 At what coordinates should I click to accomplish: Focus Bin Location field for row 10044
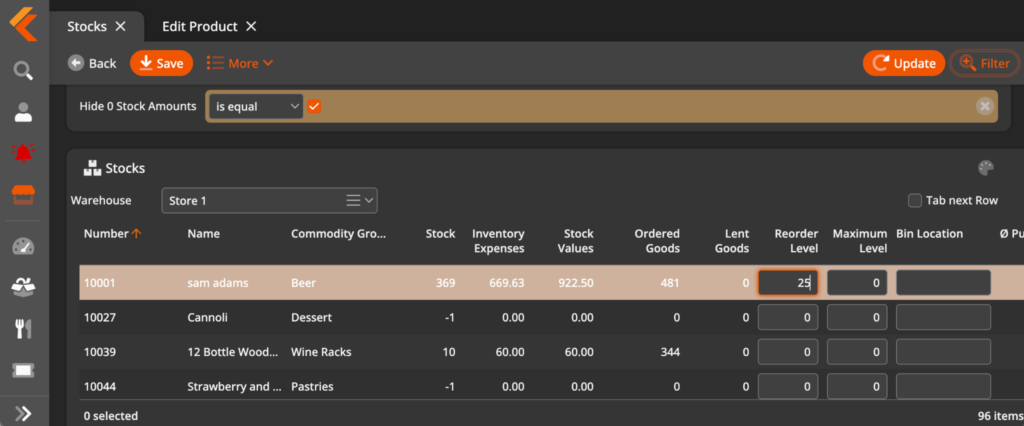[943, 386]
